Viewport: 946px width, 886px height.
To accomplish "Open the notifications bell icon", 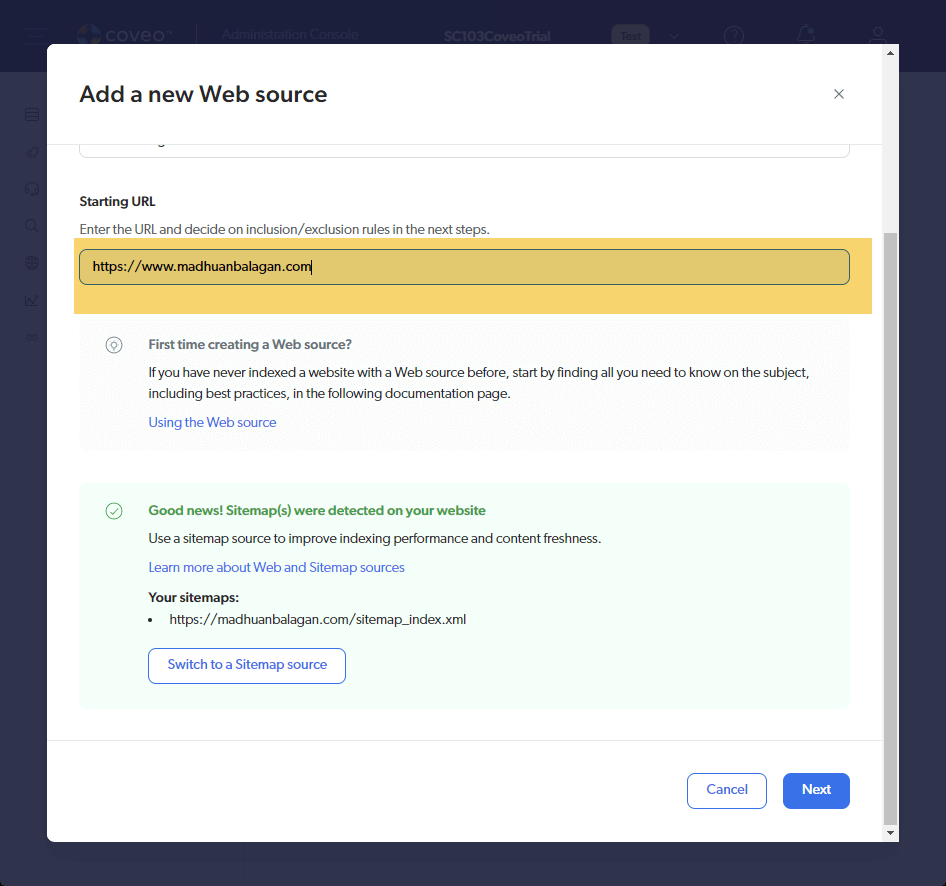I will click(x=806, y=36).
